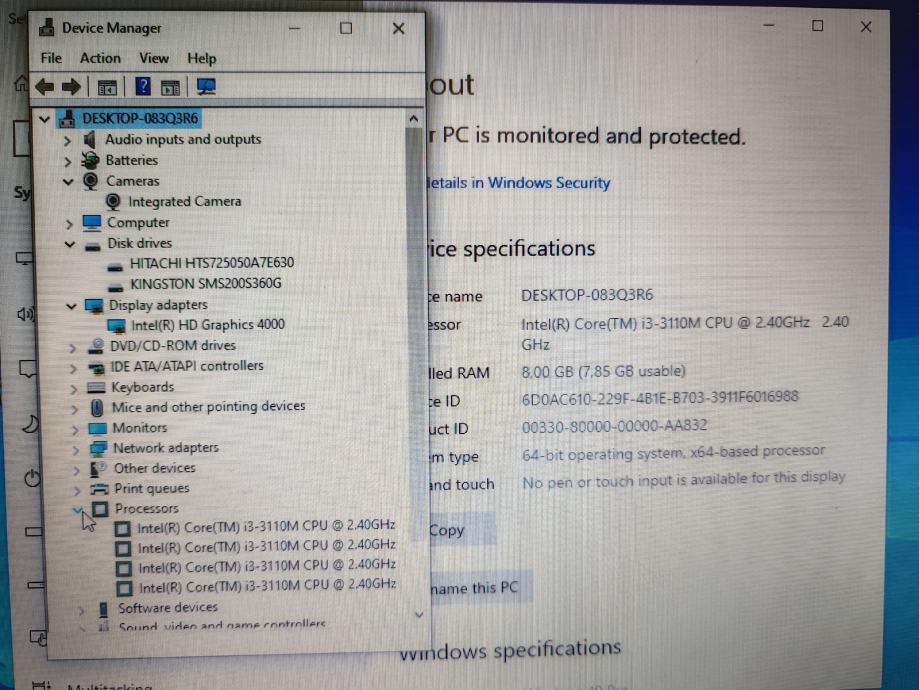Click the Audio inputs and outputs speaker icon
This screenshot has width=919, height=690.
coord(90,140)
